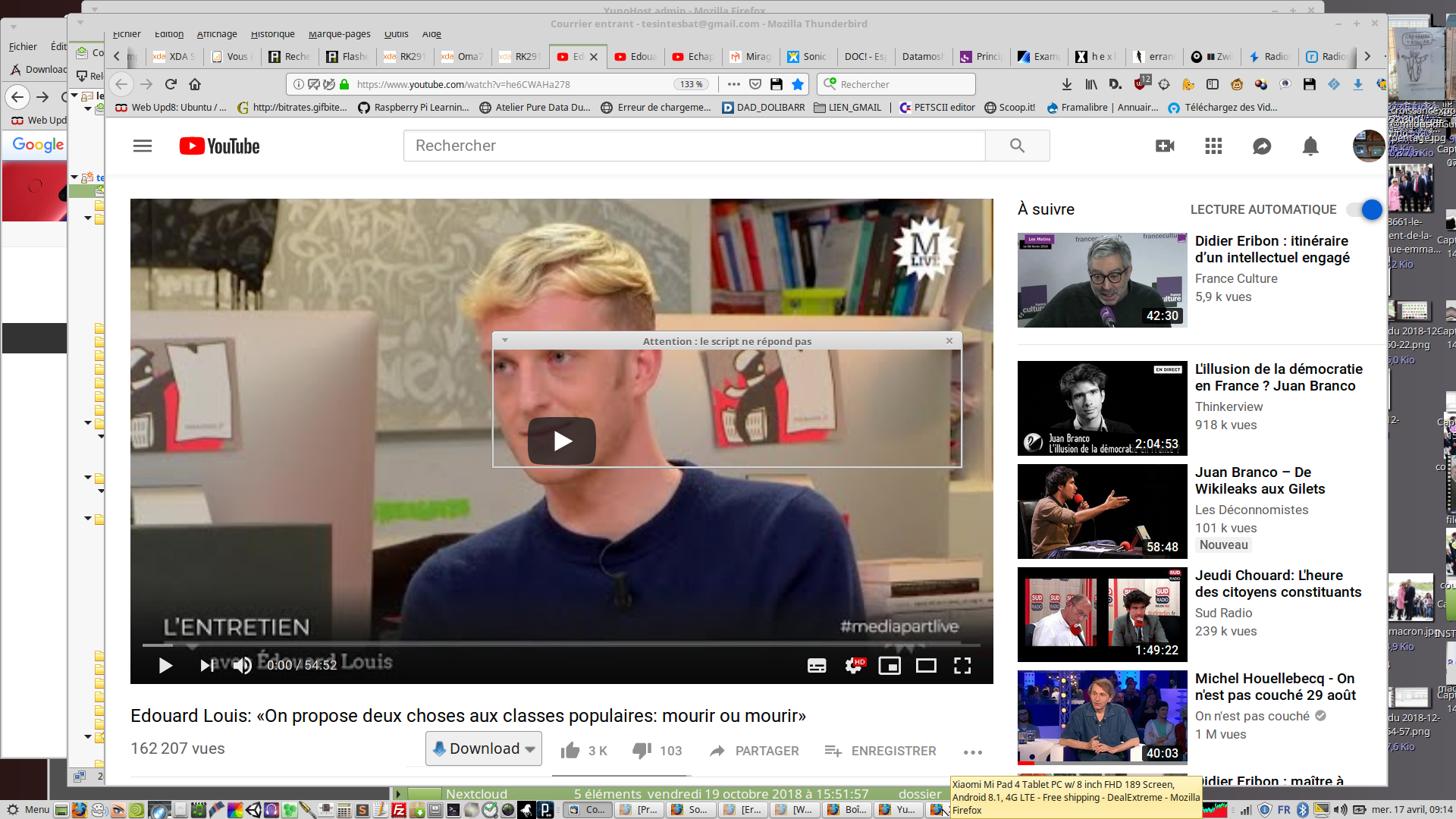Mute the video with the speaker icon
1456x819 pixels.
pyautogui.click(x=242, y=665)
